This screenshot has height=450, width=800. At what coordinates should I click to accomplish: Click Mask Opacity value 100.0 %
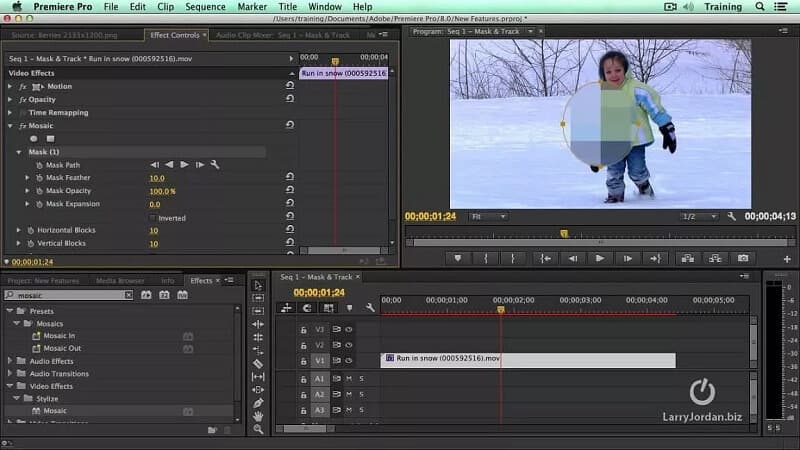(x=162, y=191)
